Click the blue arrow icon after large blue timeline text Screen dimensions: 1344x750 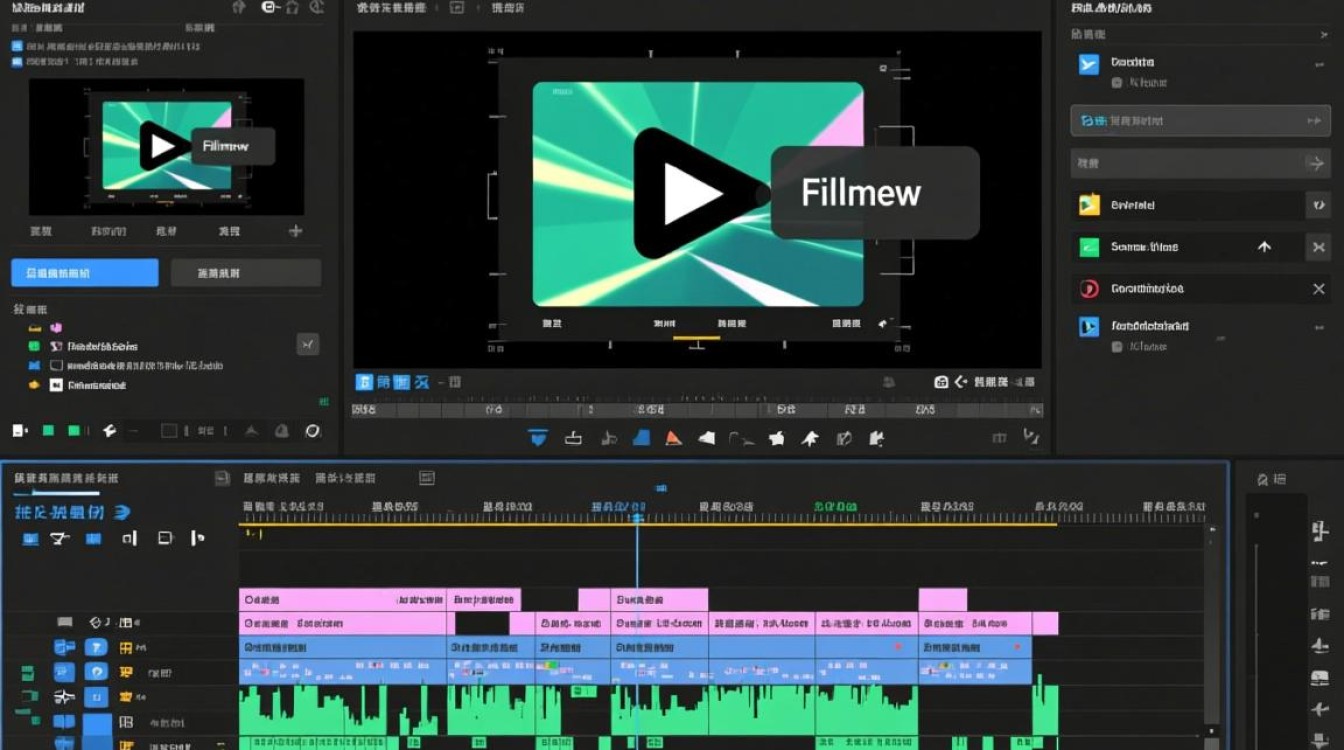point(122,512)
